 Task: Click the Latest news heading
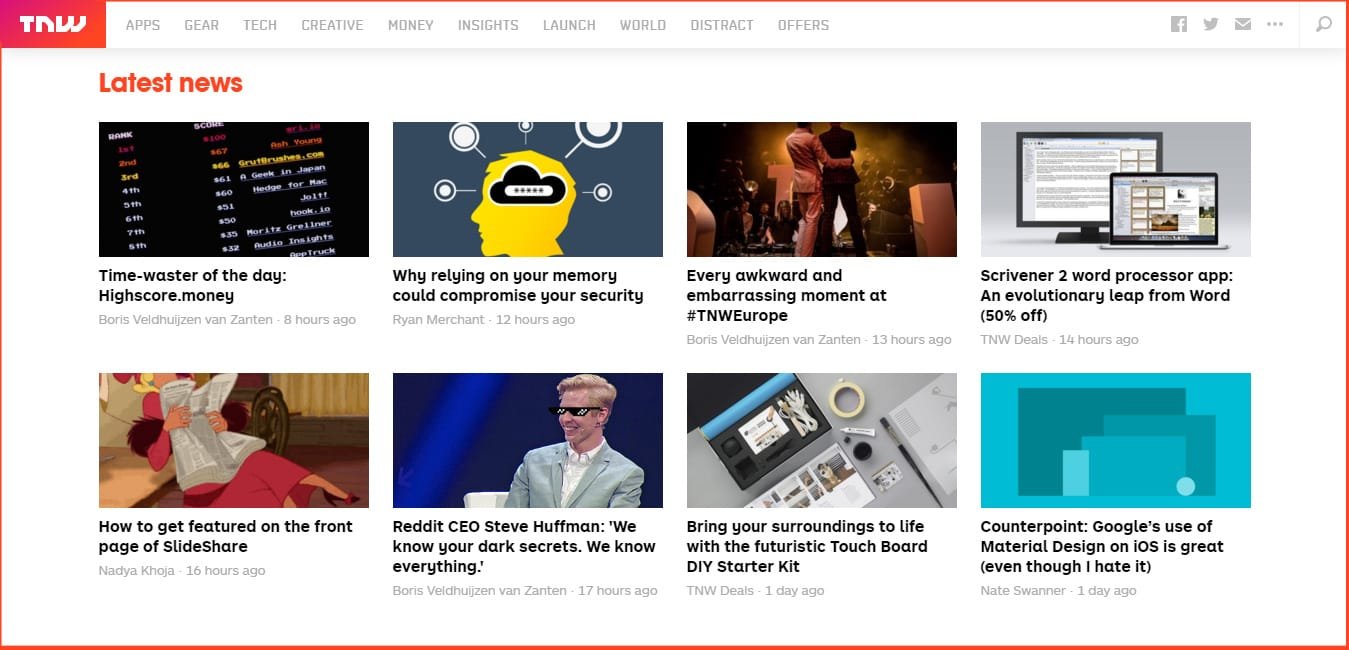[x=171, y=83]
